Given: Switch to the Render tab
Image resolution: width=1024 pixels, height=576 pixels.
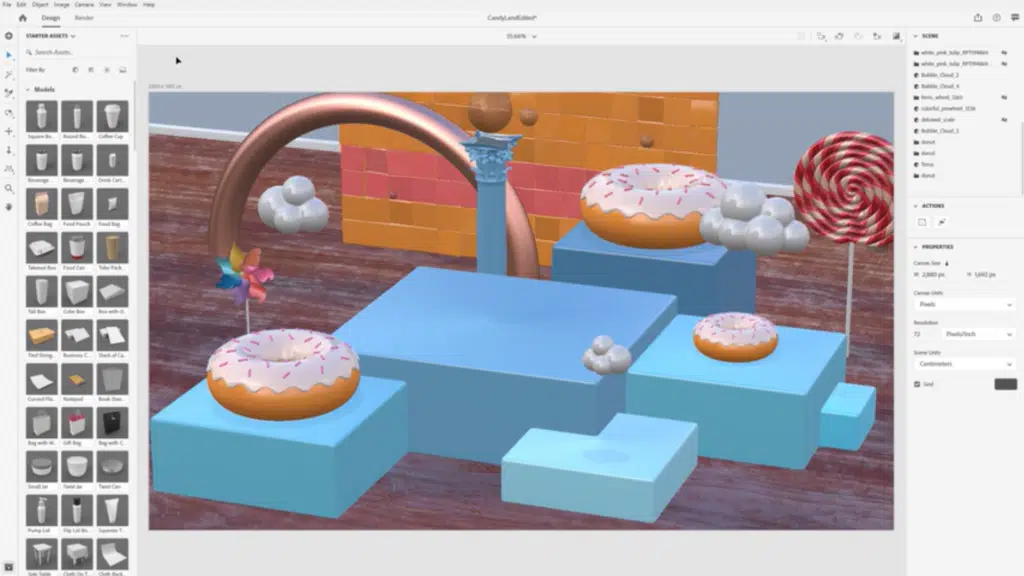Looking at the screenshot, I should 84,18.
